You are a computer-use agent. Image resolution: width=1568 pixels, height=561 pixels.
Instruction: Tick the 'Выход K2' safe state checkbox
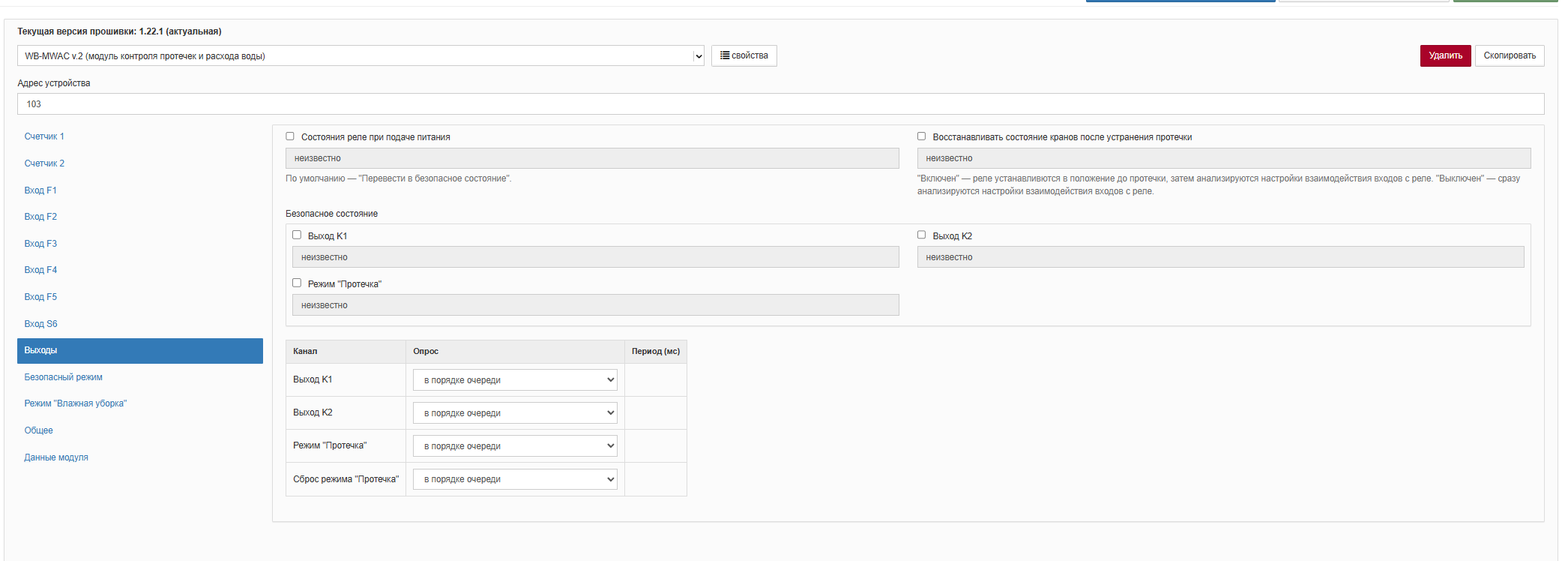[x=922, y=235]
